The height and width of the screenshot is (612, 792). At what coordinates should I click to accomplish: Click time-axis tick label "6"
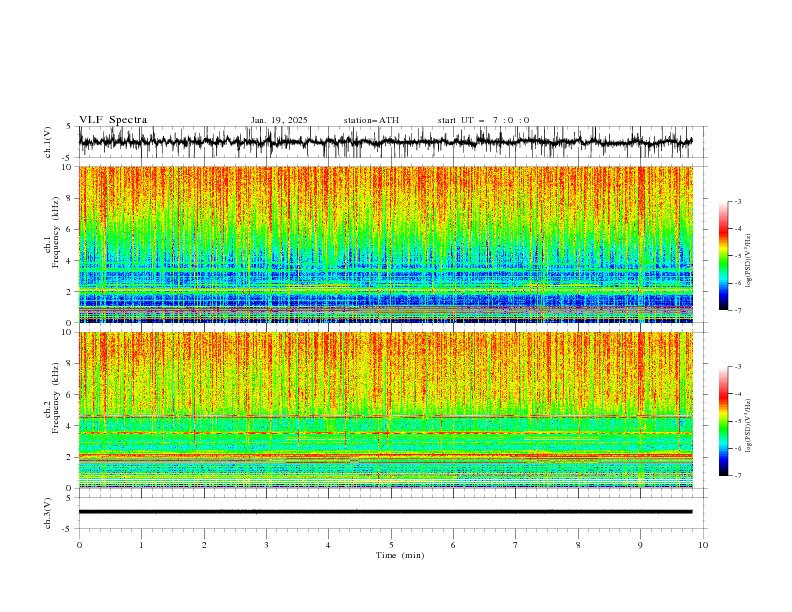click(x=453, y=545)
